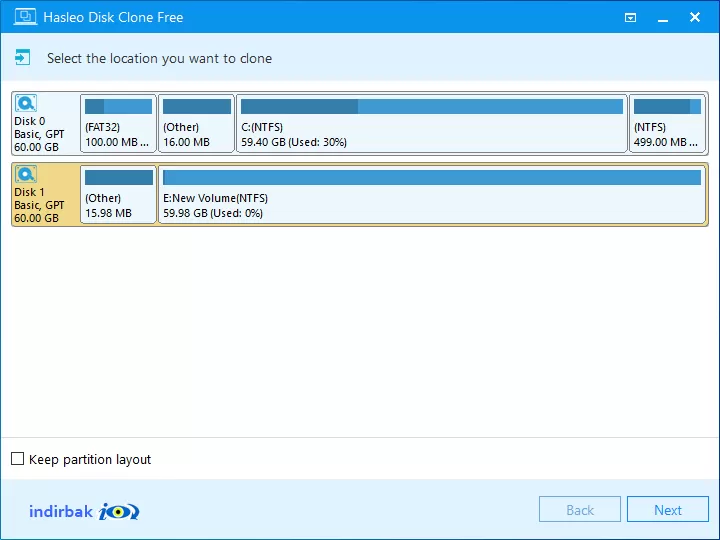Image resolution: width=720 pixels, height=540 pixels.
Task: Select the C: NTFS 59.40 GB partition
Action: coord(432,123)
